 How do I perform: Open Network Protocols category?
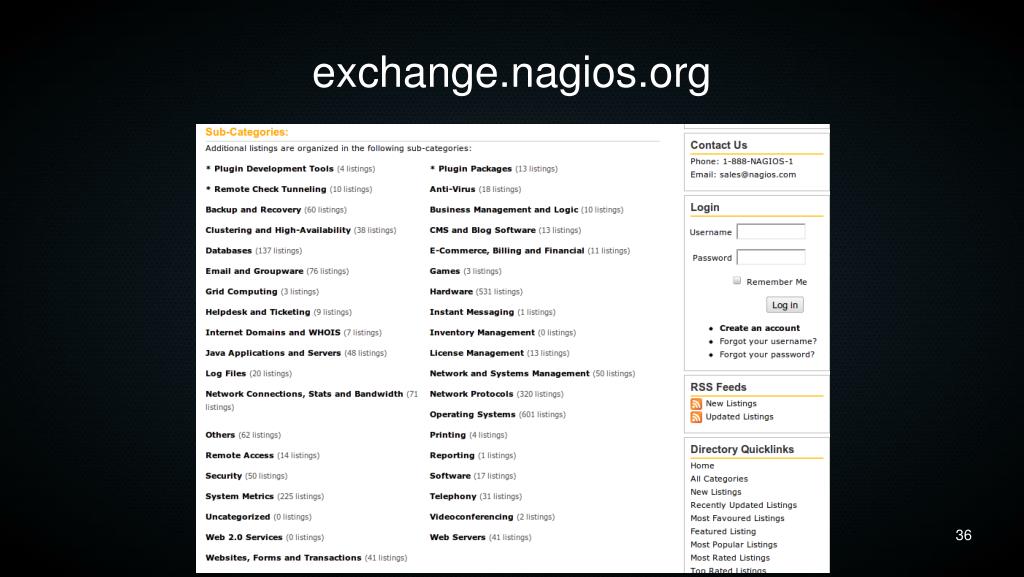[471, 394]
